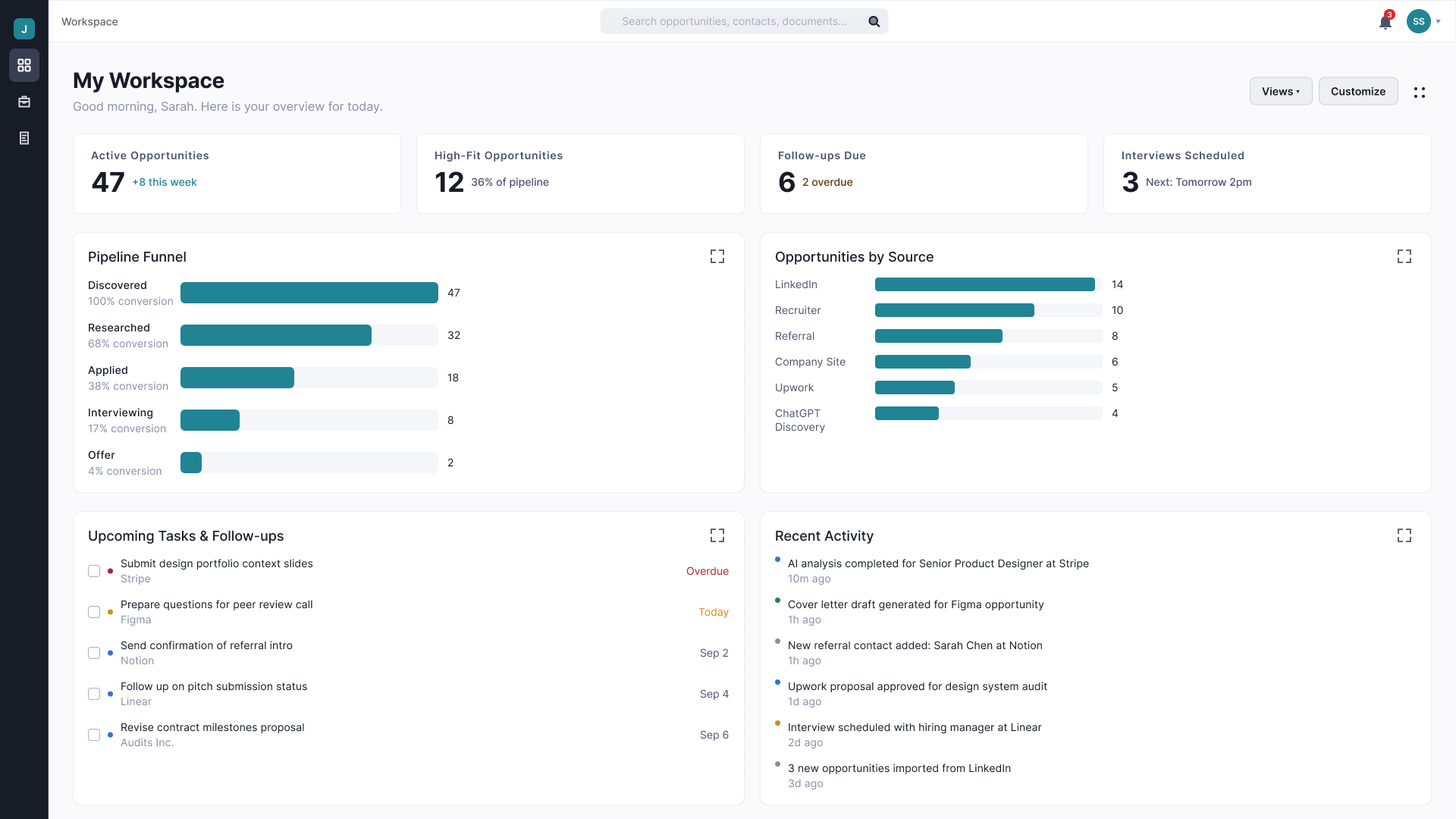The width and height of the screenshot is (1456, 819).
Task: Click the Sep 4 due date
Action: tap(714, 694)
